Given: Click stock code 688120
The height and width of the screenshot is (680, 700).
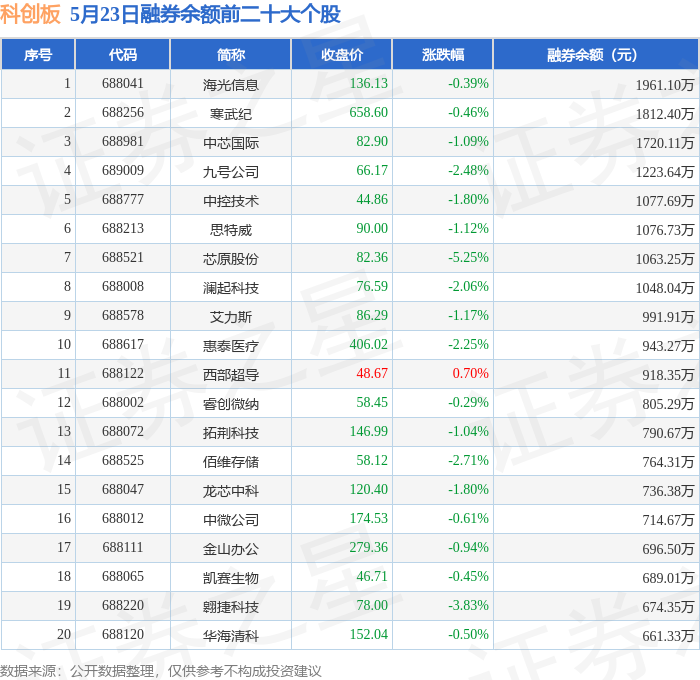Looking at the screenshot, I should [x=123, y=635].
